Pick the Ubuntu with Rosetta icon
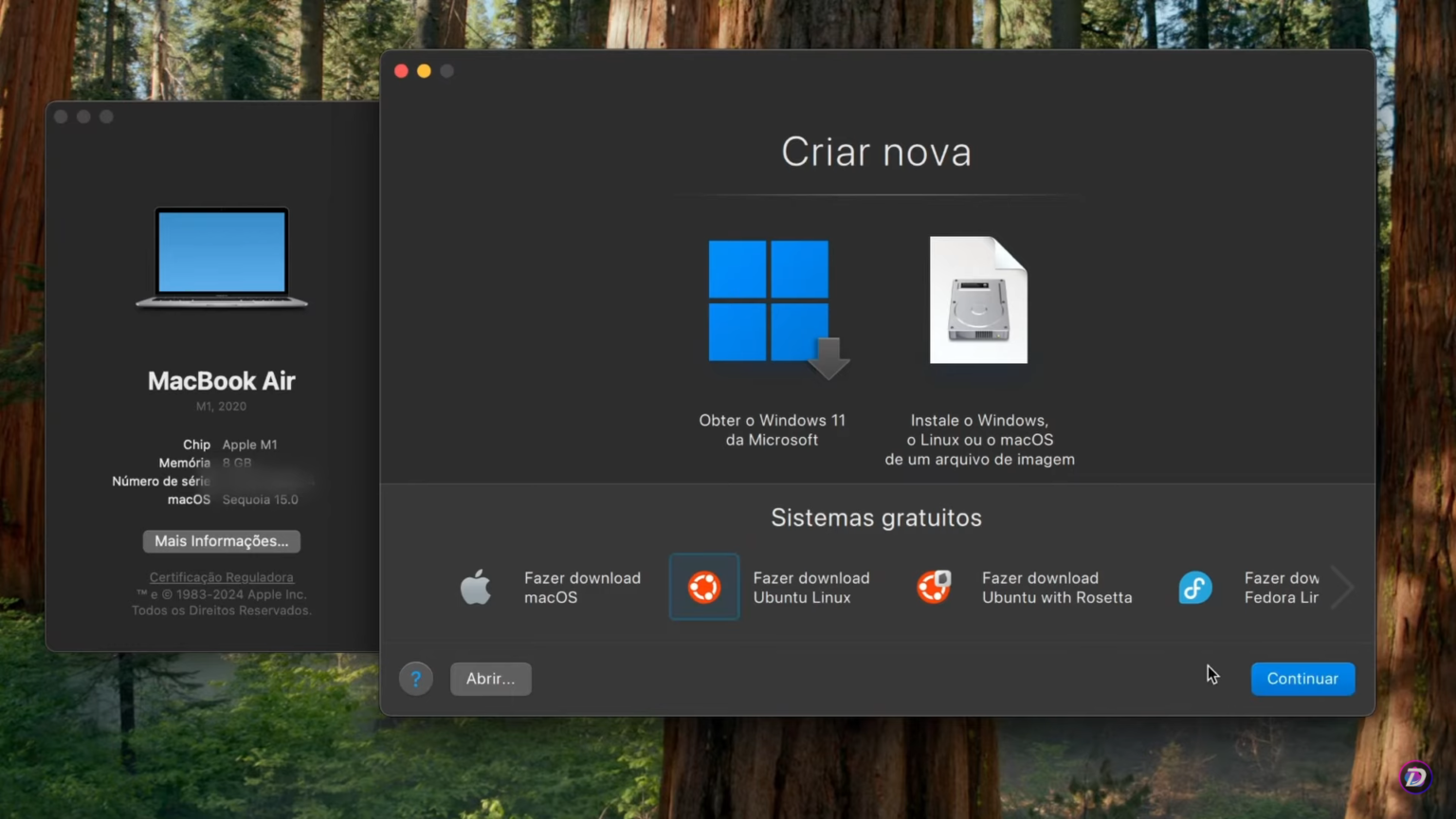The height and width of the screenshot is (819, 1456). (934, 588)
